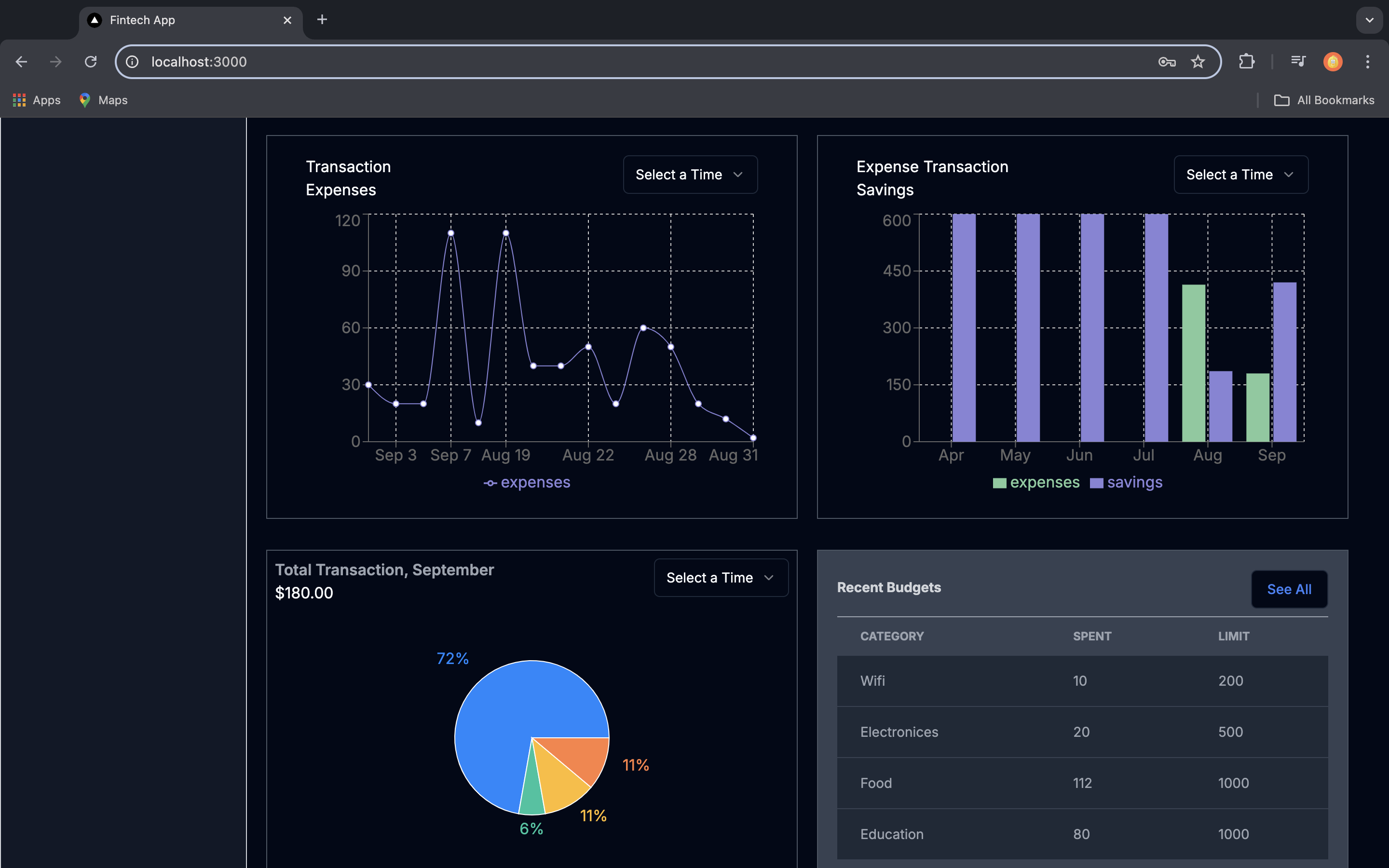Open the media control playlist icon
Viewport: 1389px width, 868px height.
click(x=1298, y=61)
